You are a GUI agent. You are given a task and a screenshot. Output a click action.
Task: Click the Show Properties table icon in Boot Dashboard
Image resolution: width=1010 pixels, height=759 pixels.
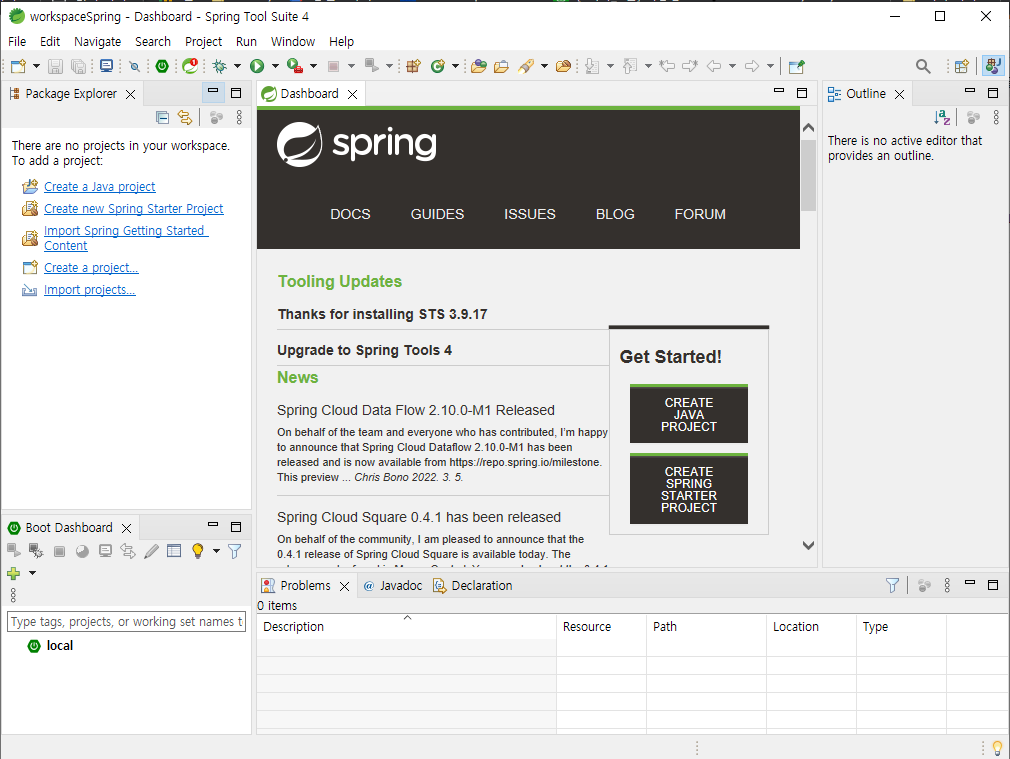pyautogui.click(x=174, y=551)
